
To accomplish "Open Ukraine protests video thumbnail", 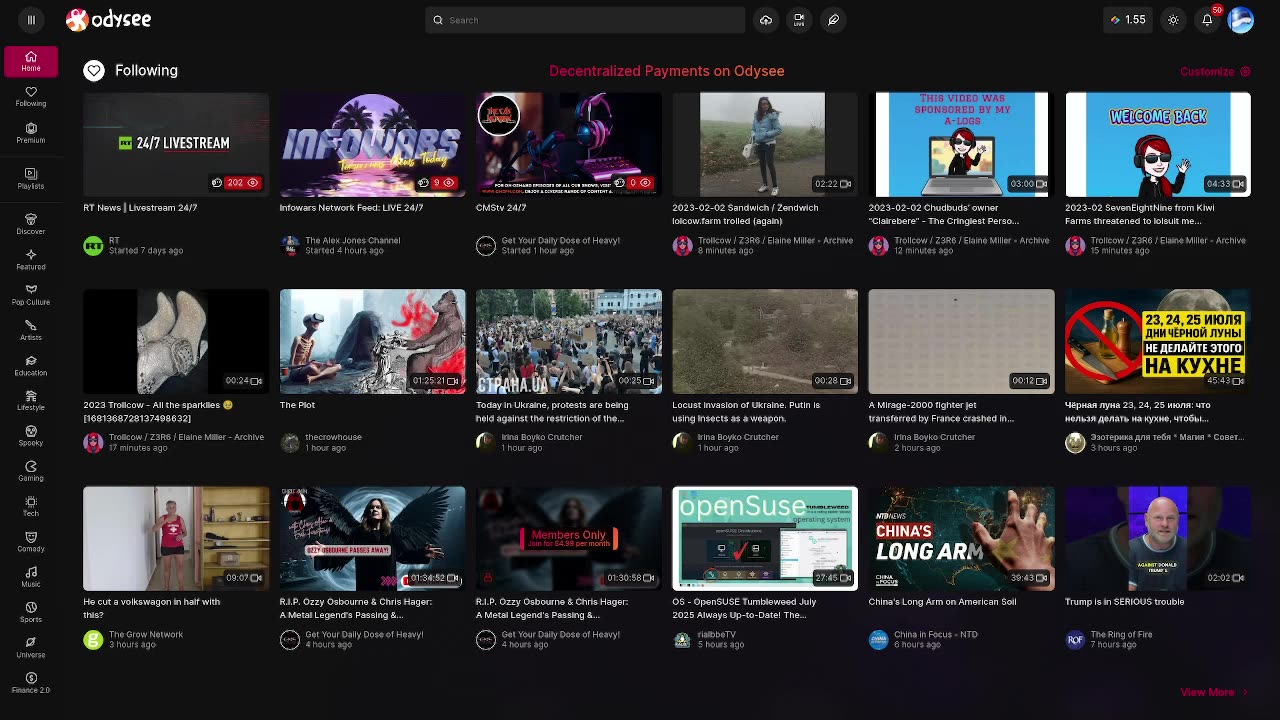I will coord(569,341).
